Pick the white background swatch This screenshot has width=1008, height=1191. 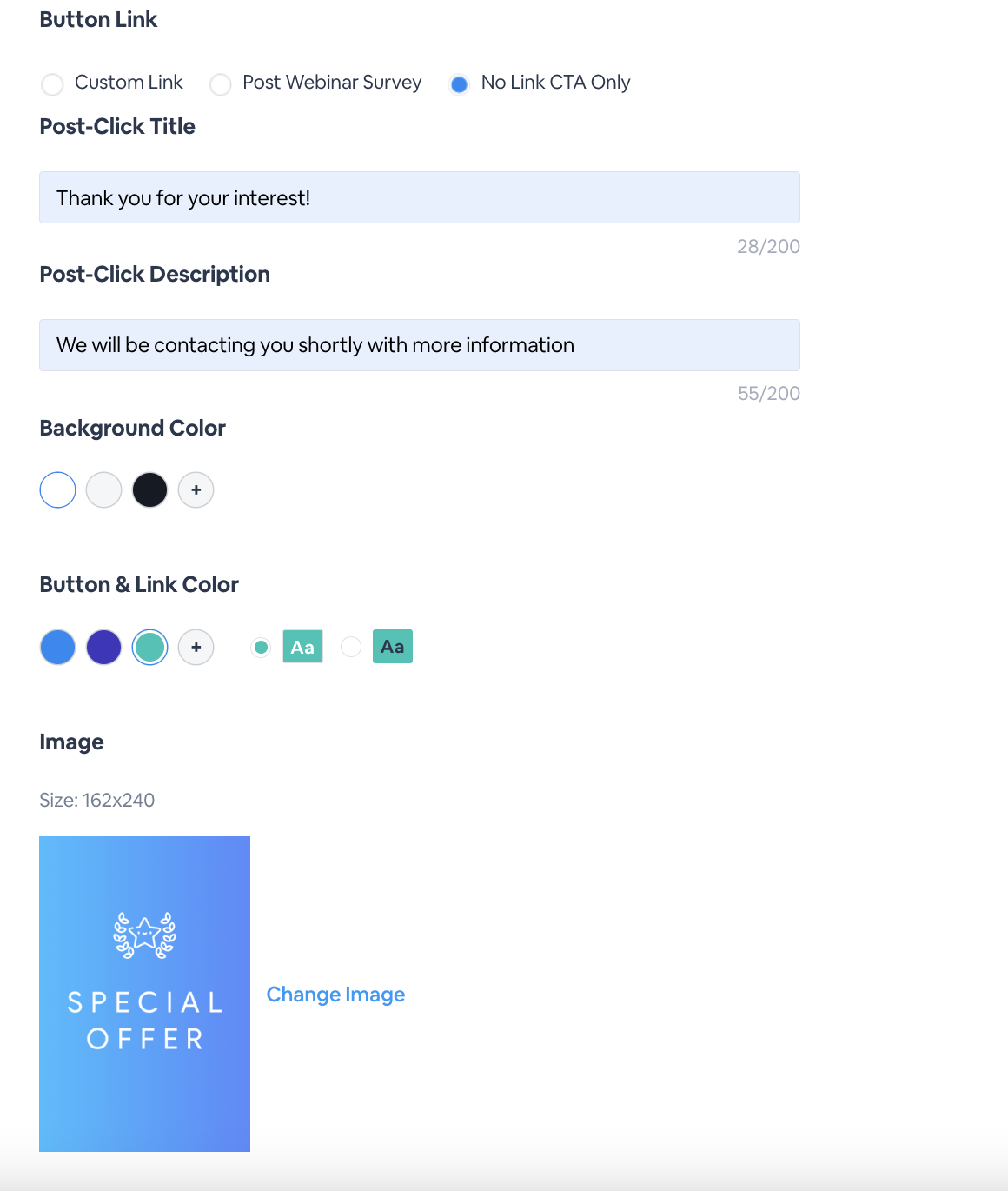(x=58, y=490)
